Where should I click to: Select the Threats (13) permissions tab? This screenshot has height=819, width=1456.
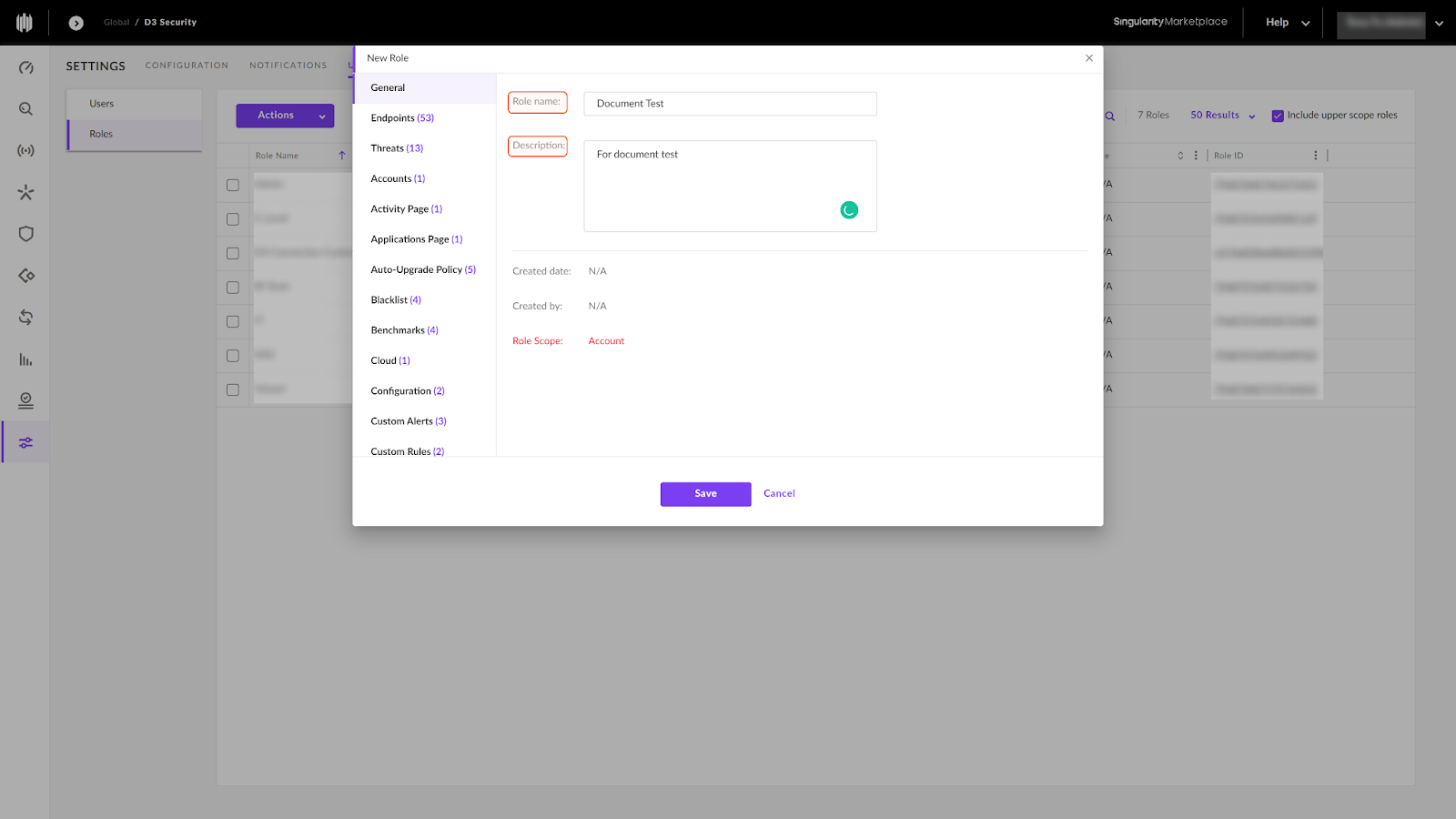click(397, 148)
